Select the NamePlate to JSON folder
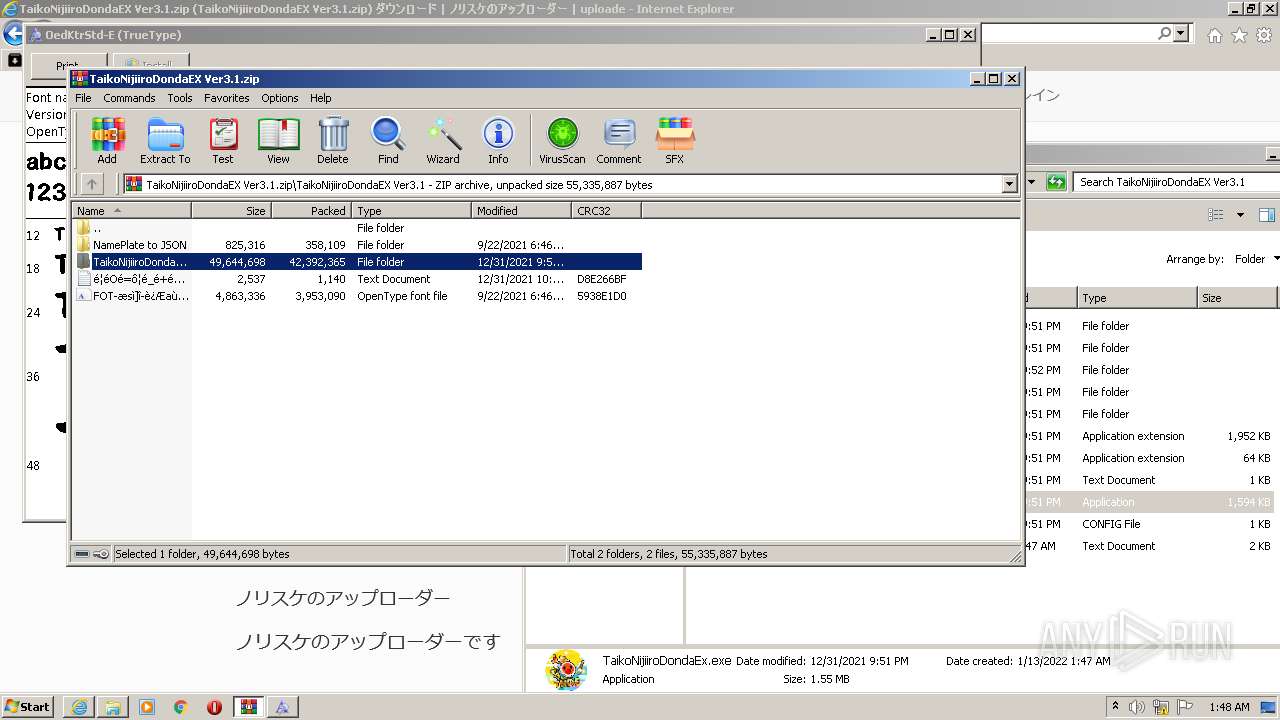The image size is (1280, 720). click(x=357, y=245)
